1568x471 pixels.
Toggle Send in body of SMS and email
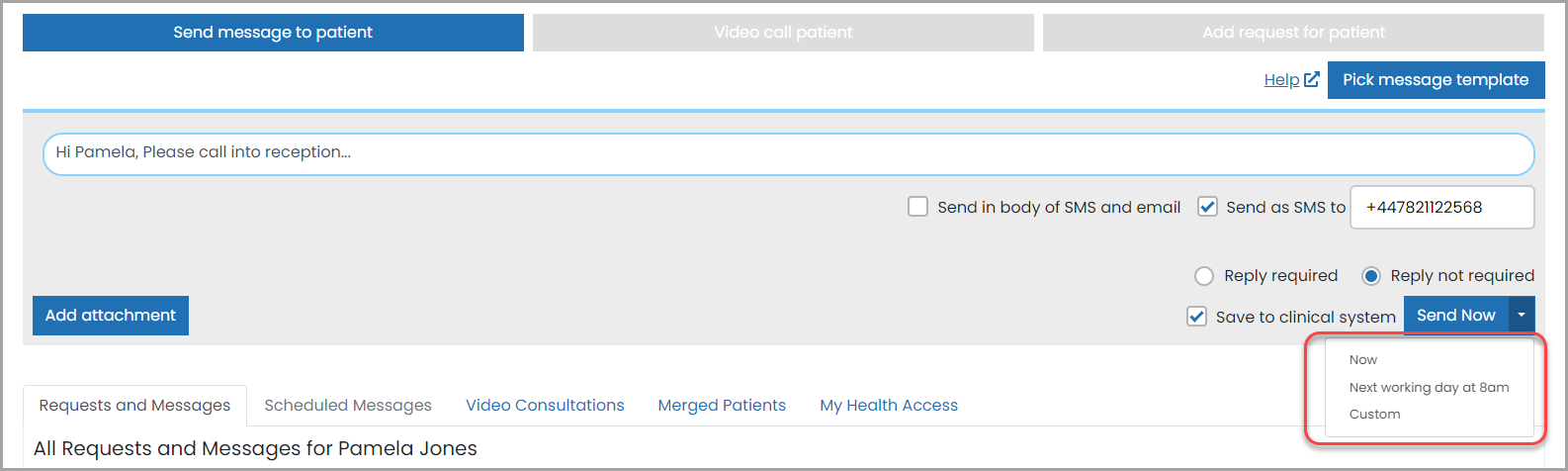pos(918,207)
